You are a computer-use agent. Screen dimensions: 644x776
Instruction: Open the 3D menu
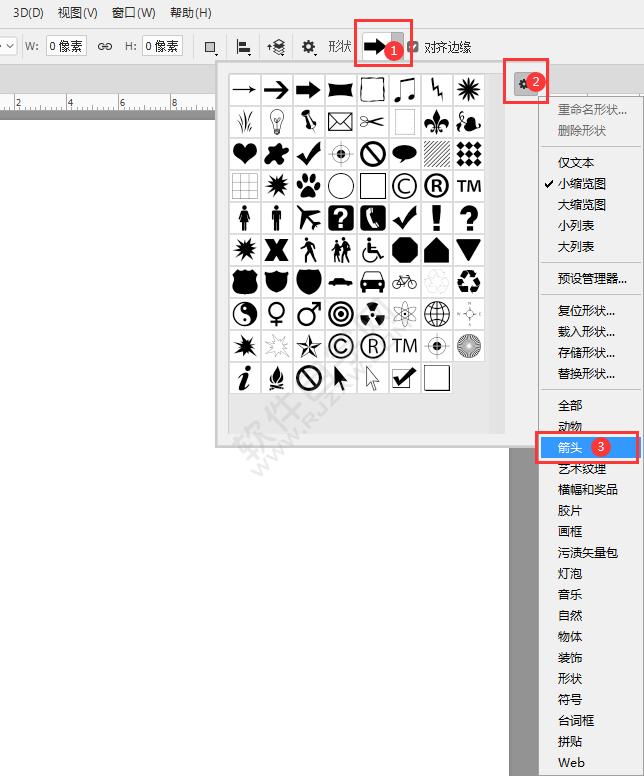click(x=28, y=12)
